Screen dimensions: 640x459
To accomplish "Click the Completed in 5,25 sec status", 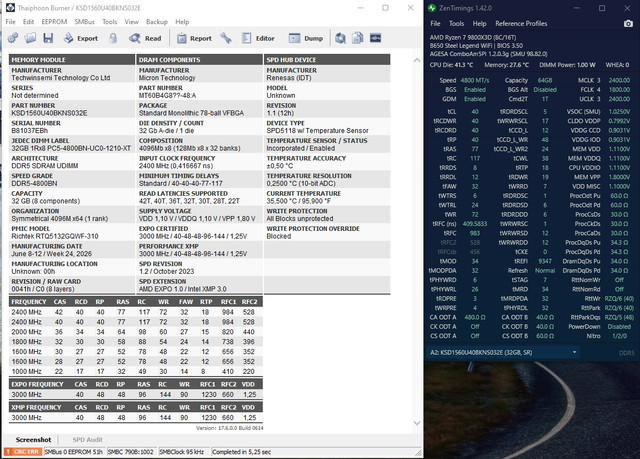I will (x=242, y=452).
